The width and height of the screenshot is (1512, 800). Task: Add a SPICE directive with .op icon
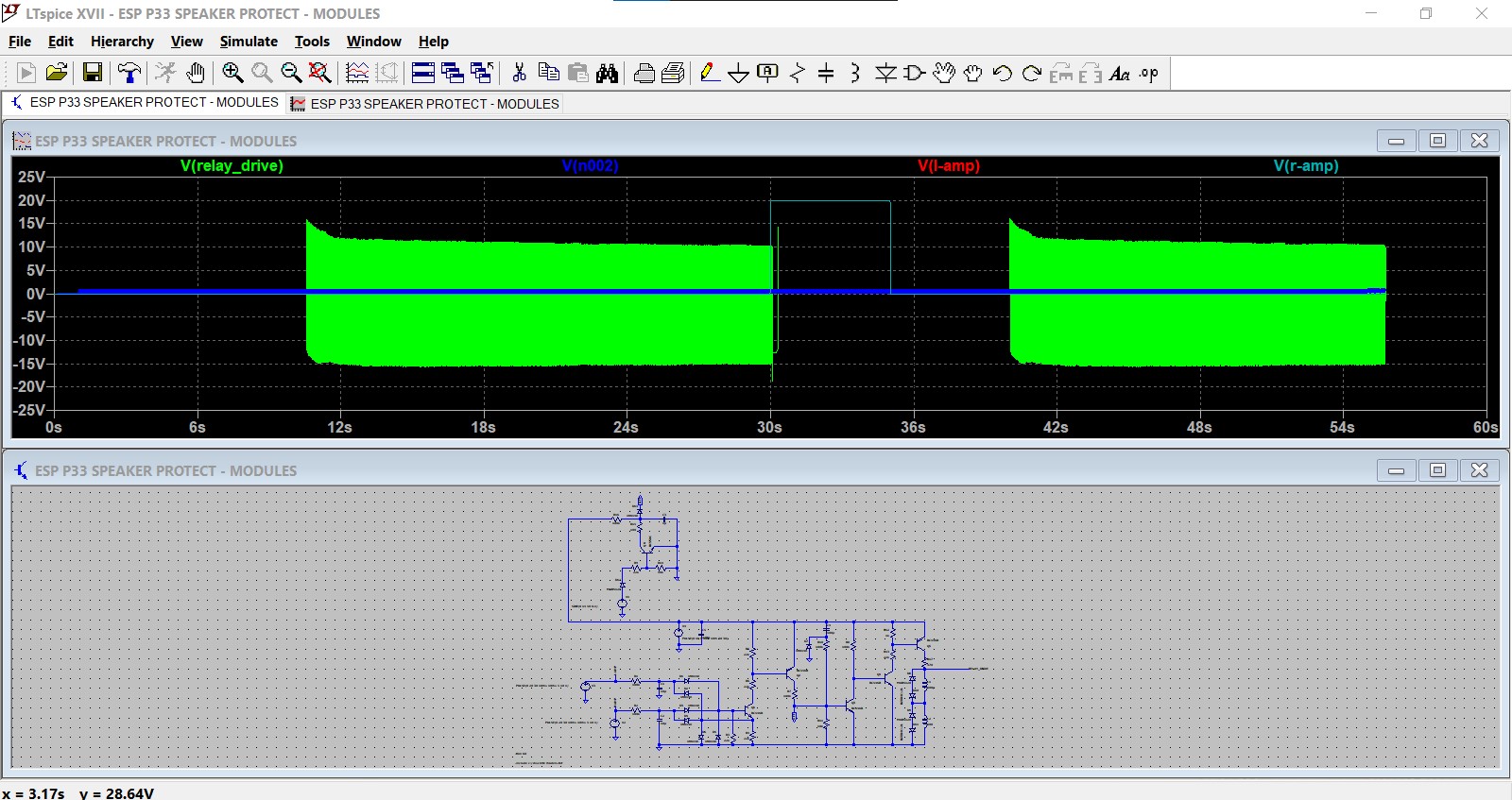click(x=1149, y=73)
